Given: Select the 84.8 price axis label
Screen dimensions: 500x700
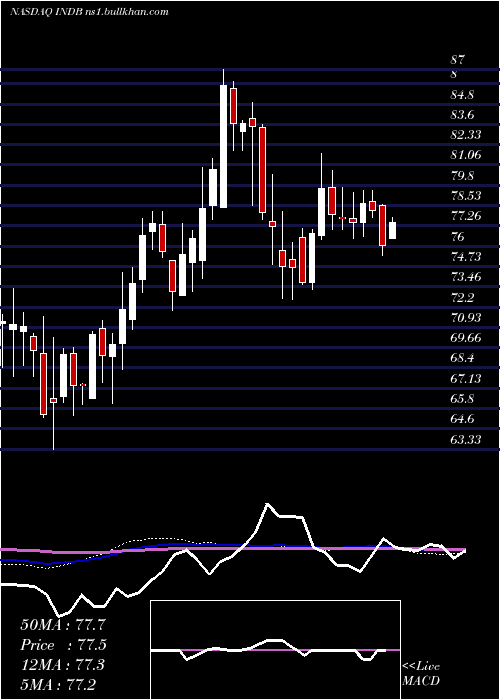Looking at the screenshot, I should point(462,95).
